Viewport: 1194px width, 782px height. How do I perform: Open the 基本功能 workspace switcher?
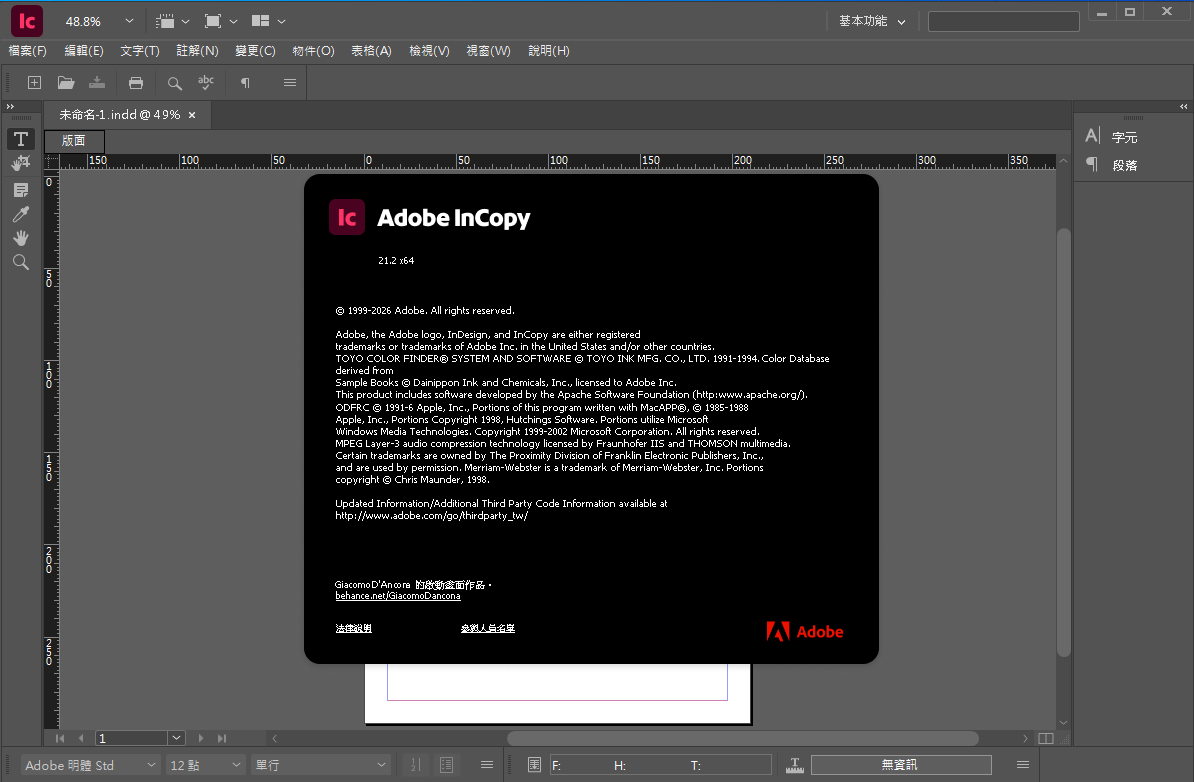click(872, 21)
